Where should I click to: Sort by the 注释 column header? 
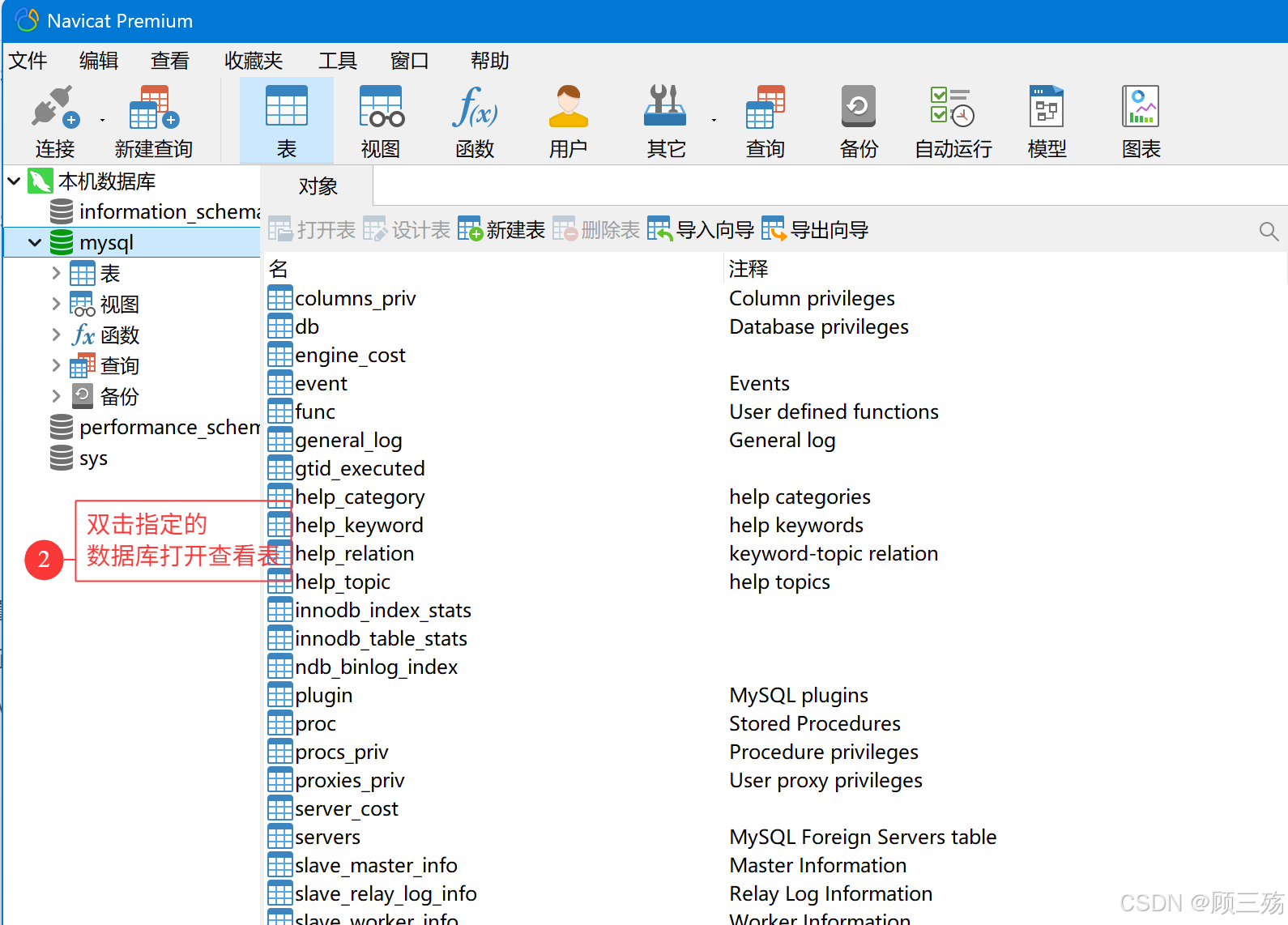pyautogui.click(x=1004, y=269)
